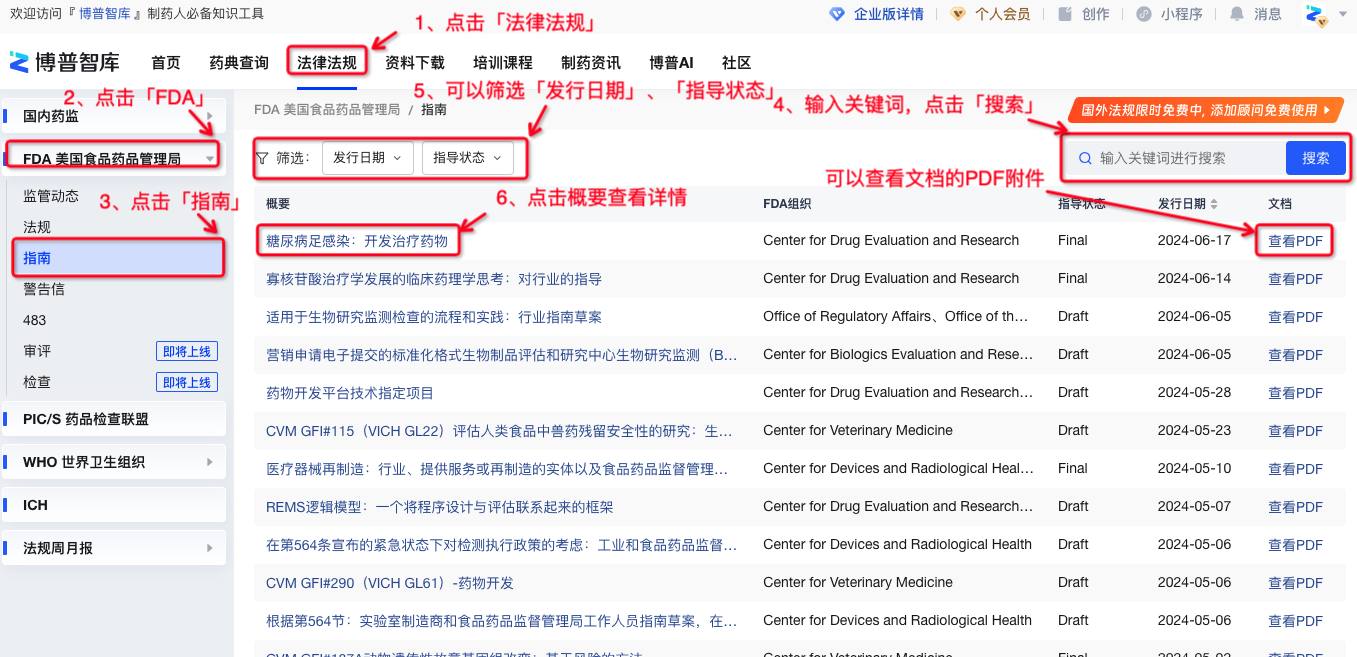
Task: Click the Center for Veterinary Medicine cell dated 2024-05-23
Action: tap(858, 430)
